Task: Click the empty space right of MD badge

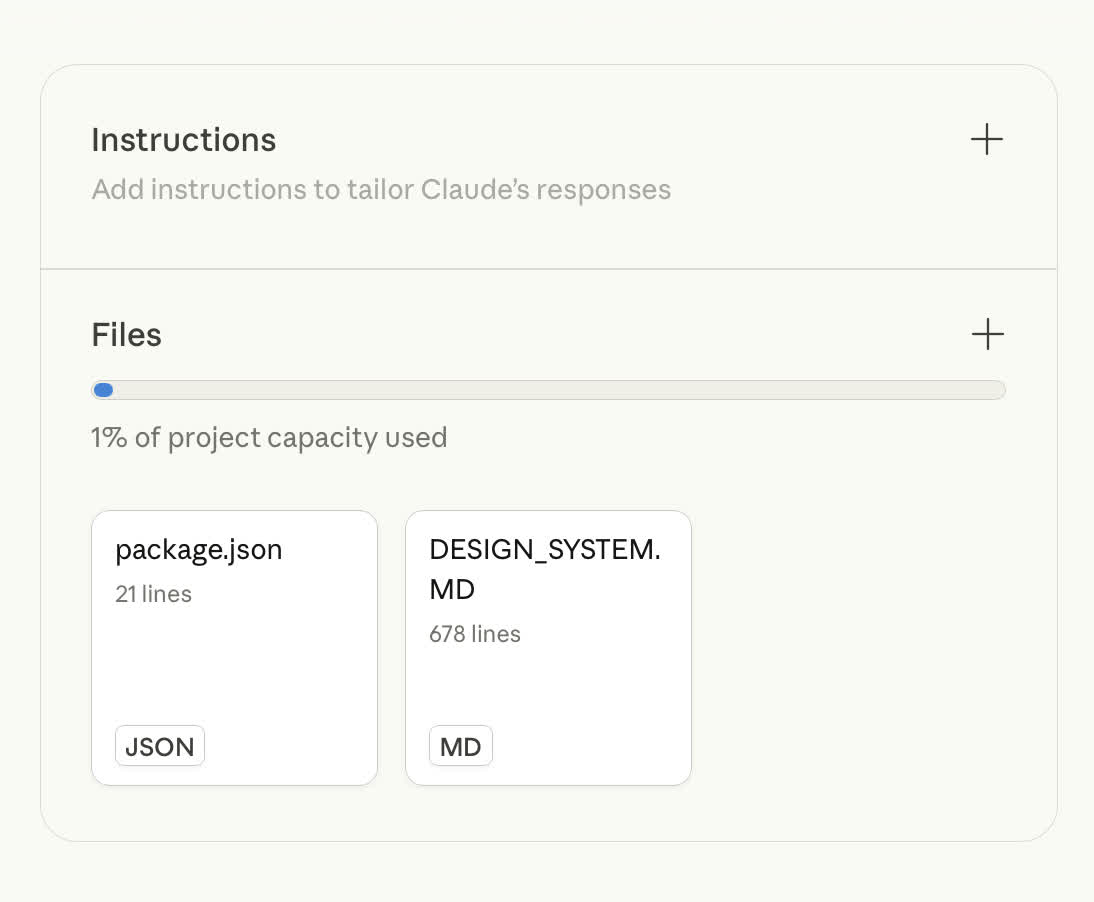Action: tap(590, 746)
